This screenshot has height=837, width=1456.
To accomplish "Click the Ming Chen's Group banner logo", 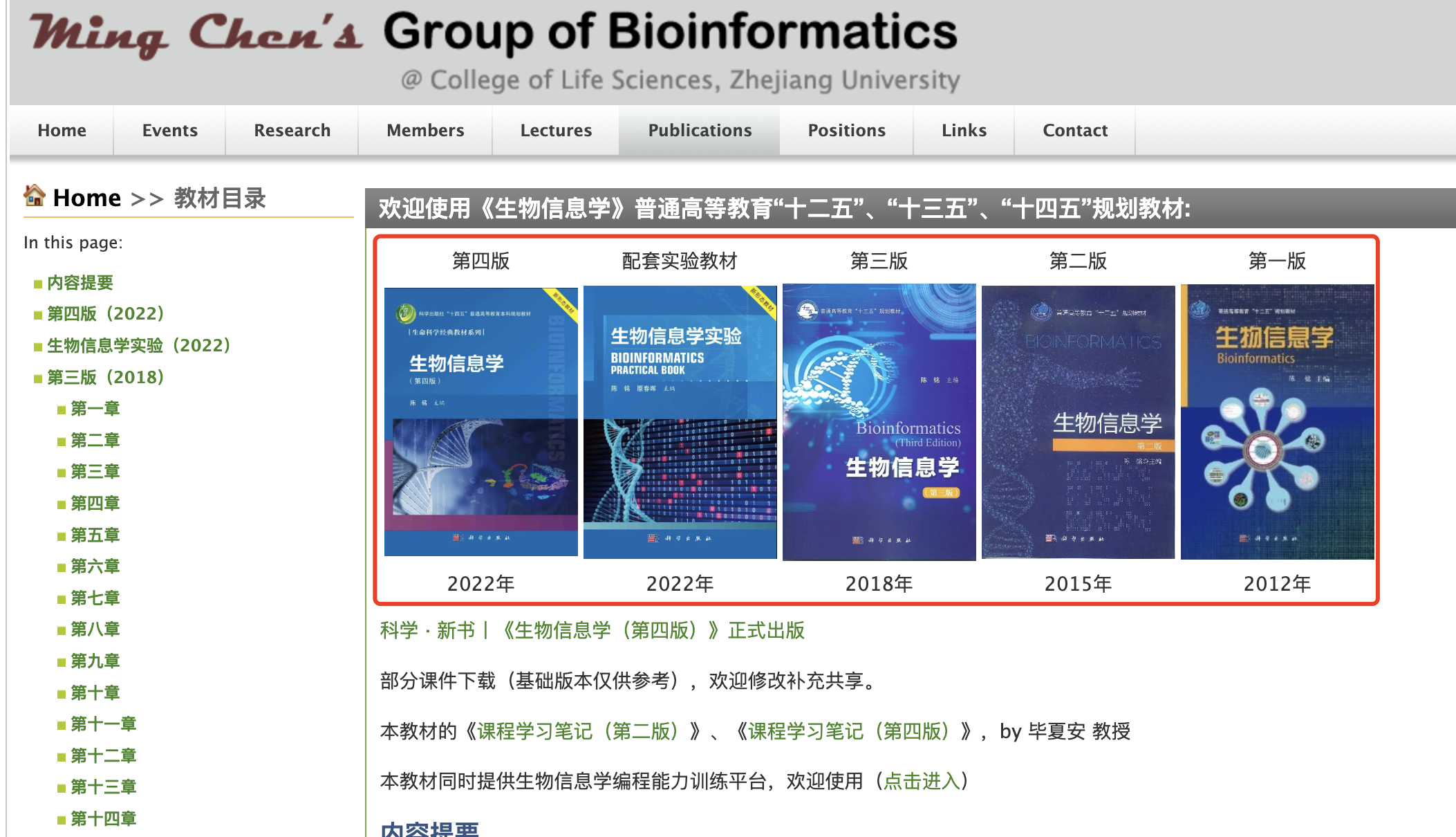I will pyautogui.click(x=495, y=52).
